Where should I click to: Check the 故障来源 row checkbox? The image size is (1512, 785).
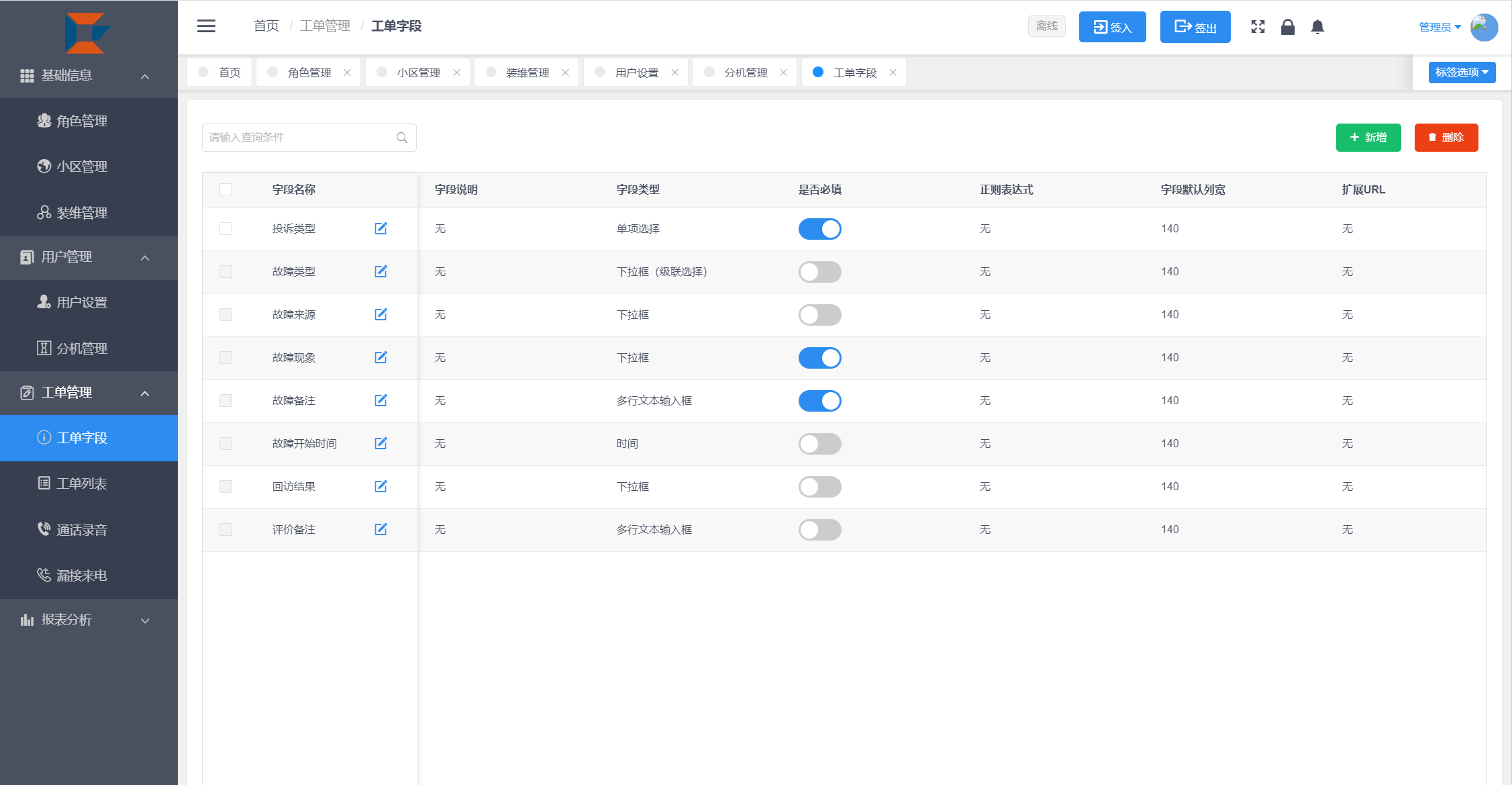coord(225,315)
